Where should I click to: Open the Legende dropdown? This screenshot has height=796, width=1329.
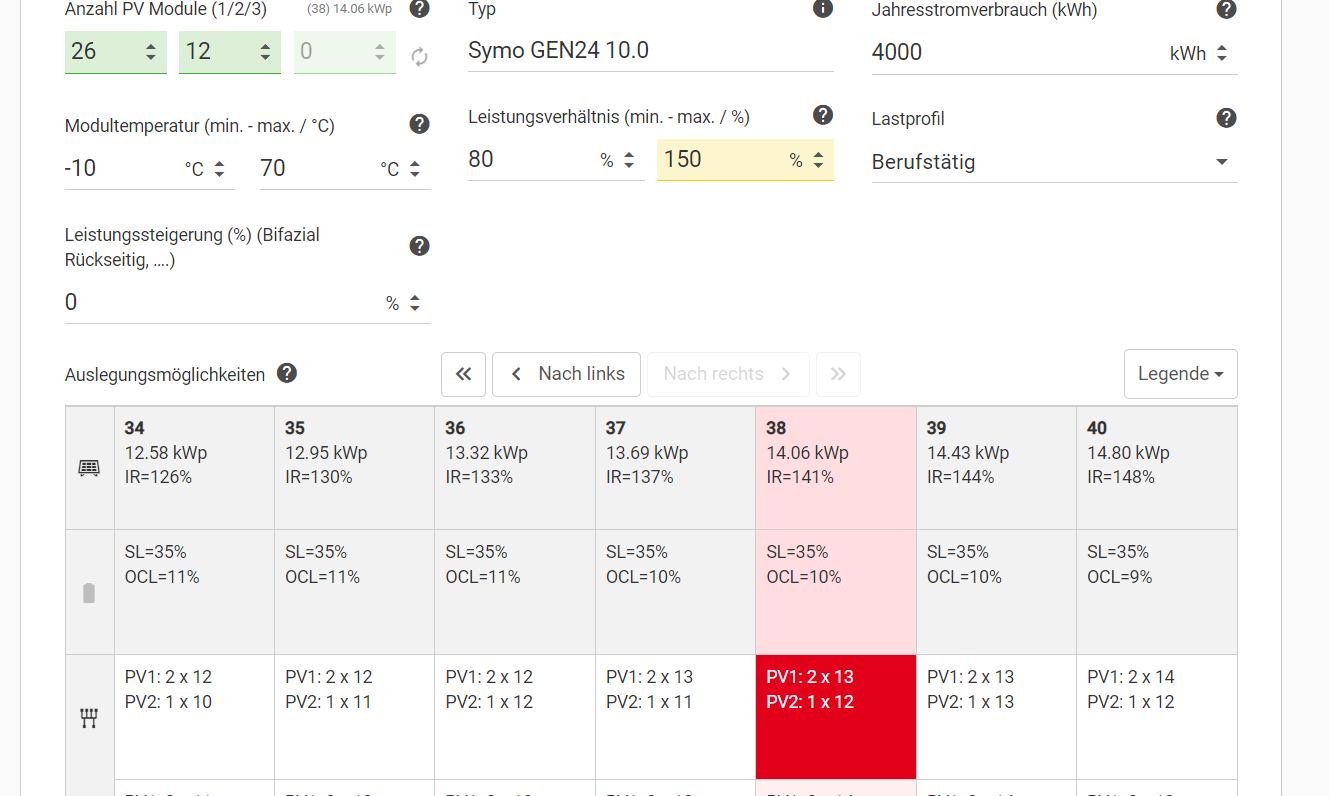click(1181, 374)
